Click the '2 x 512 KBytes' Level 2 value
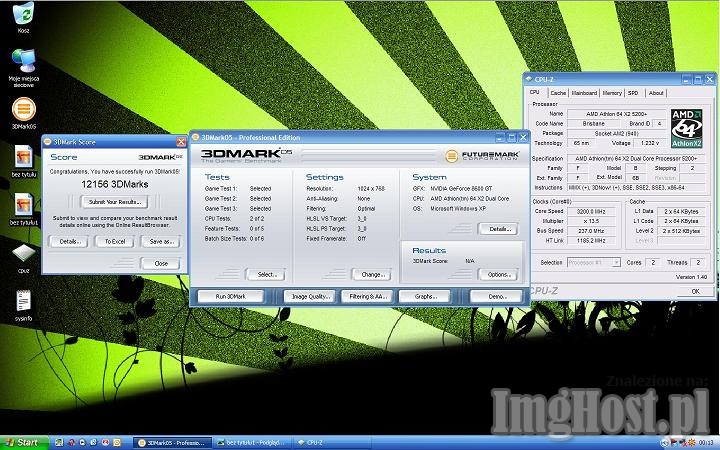The width and height of the screenshot is (720, 450). click(681, 231)
